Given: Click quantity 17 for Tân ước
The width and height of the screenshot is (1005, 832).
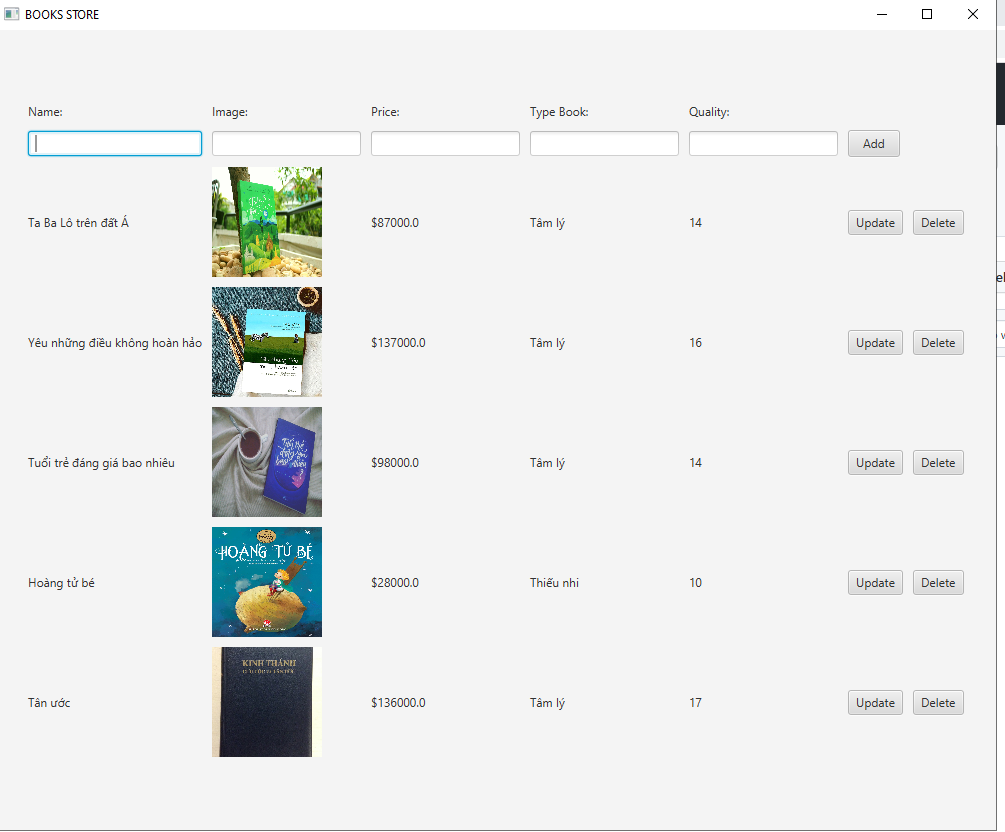Looking at the screenshot, I should click(x=695, y=702).
